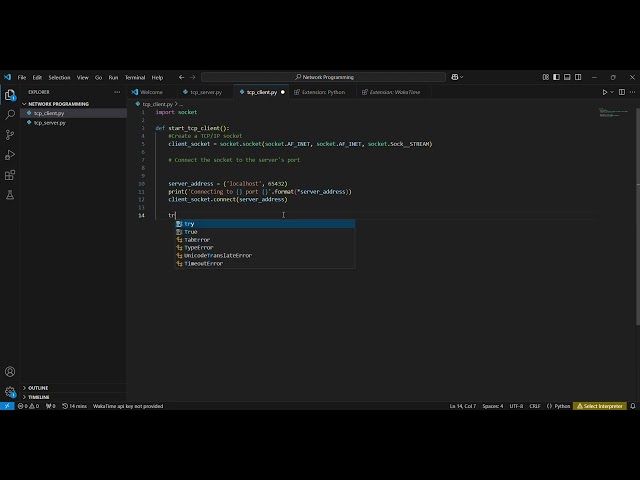Open the Extensions view icon
Screen dimensions: 640x480
(x=10, y=175)
